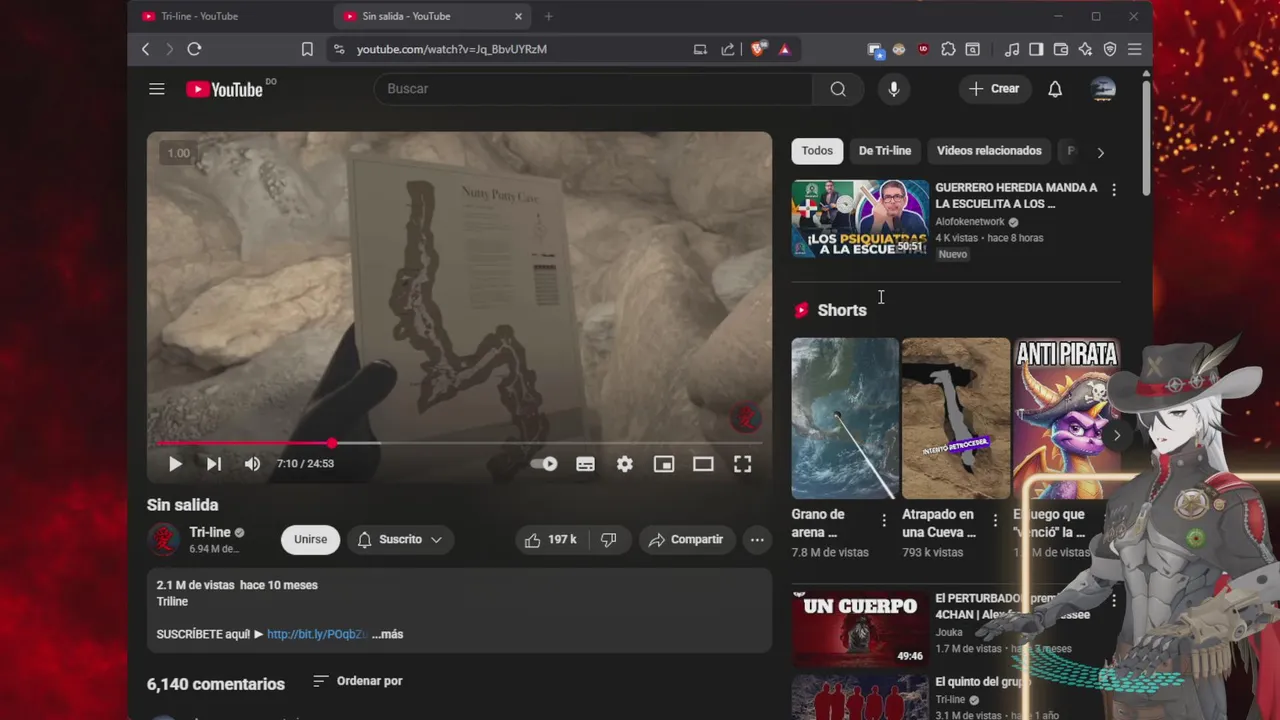Open options for the Grano de arena short

pyautogui.click(x=884, y=520)
